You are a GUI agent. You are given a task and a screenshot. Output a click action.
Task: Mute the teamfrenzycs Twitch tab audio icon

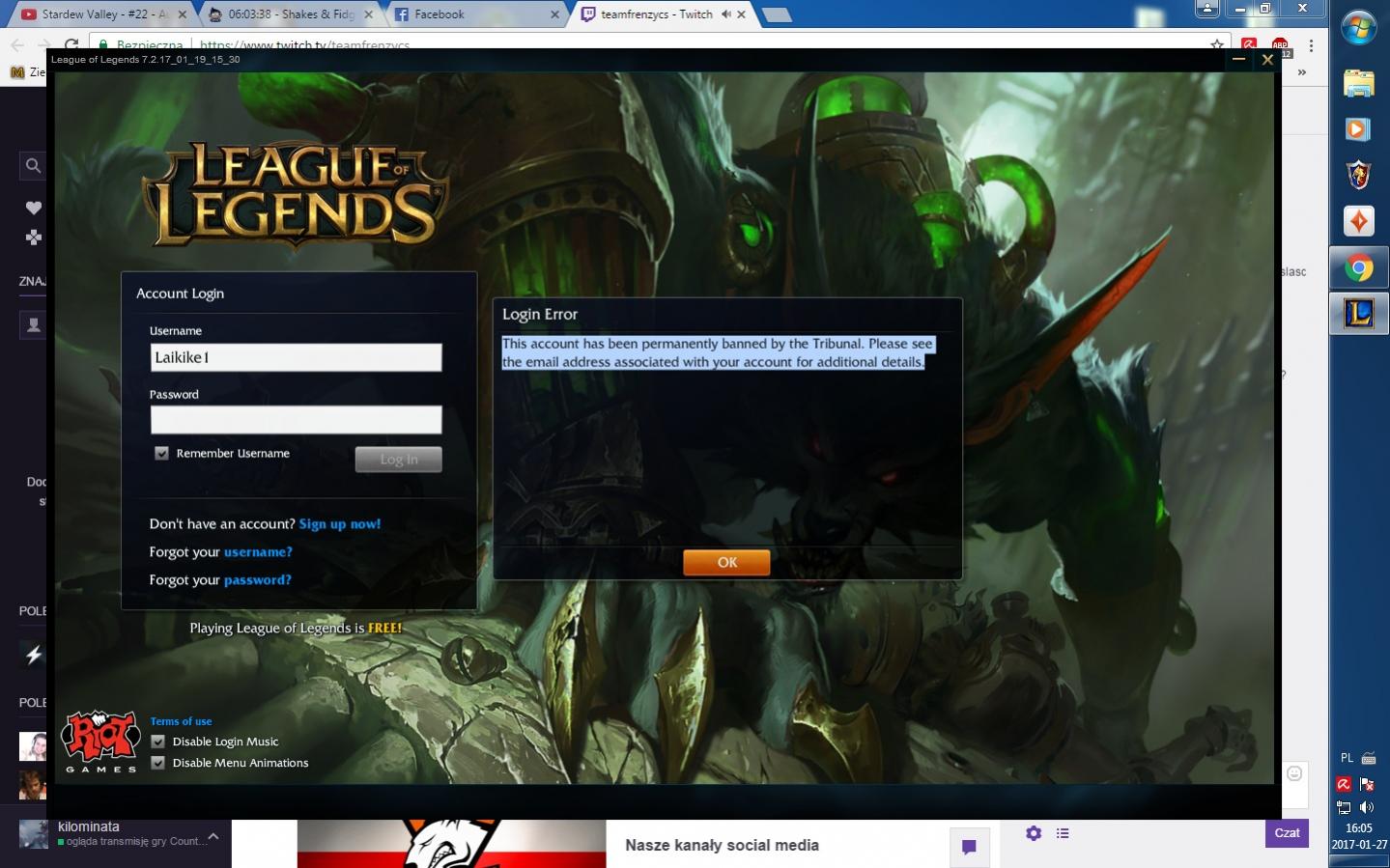[725, 14]
